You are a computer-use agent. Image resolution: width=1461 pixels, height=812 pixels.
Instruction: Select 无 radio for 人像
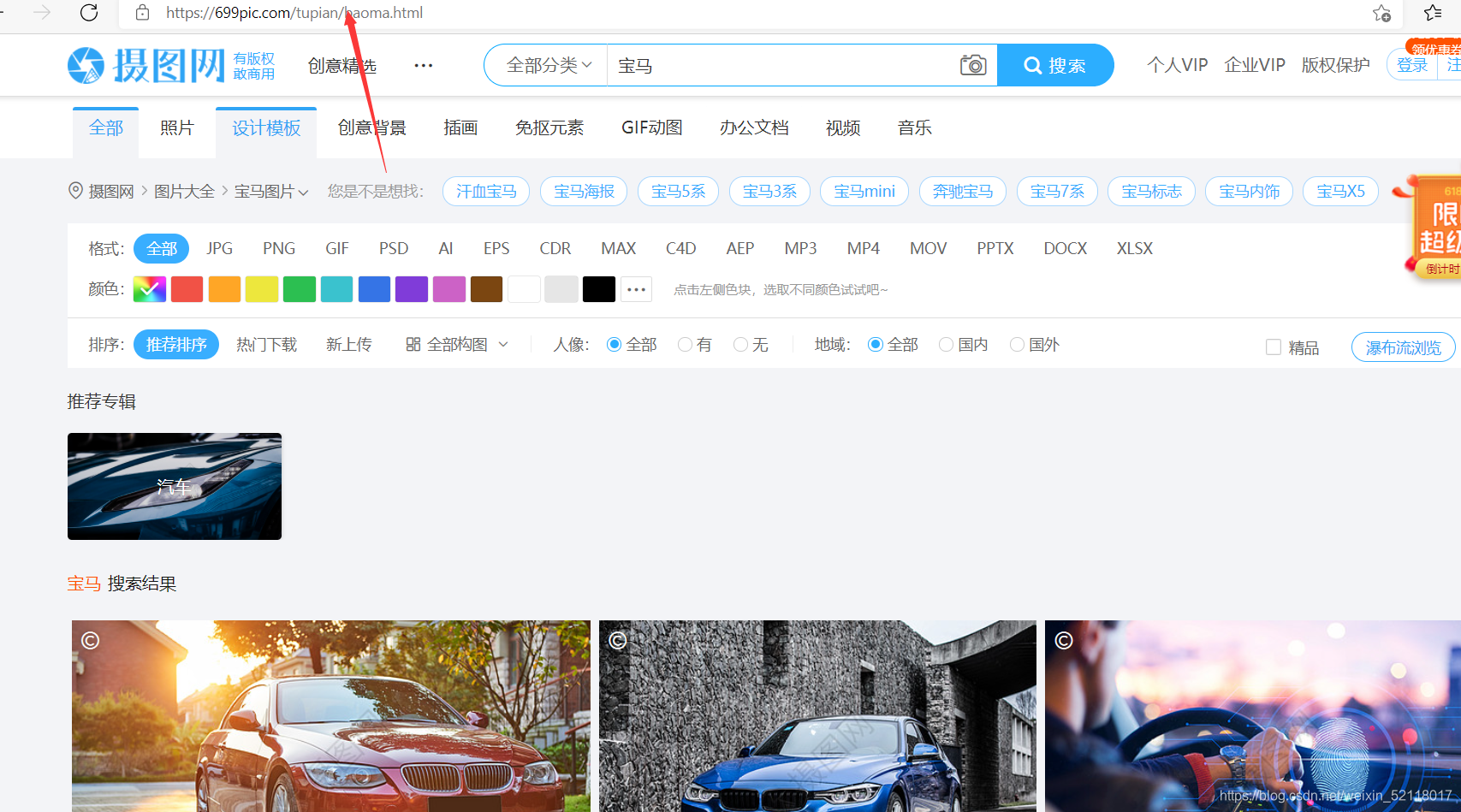click(741, 344)
